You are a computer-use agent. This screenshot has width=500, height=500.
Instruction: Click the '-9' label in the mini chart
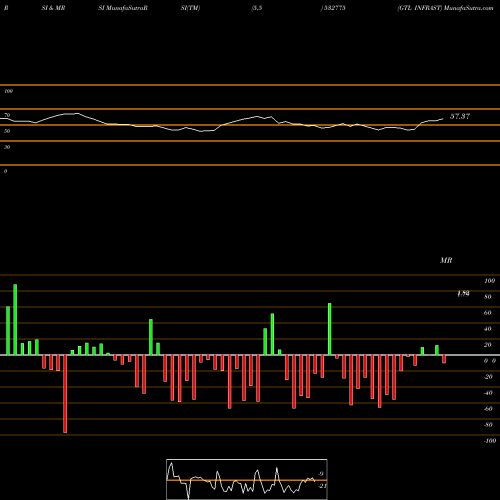(320, 474)
